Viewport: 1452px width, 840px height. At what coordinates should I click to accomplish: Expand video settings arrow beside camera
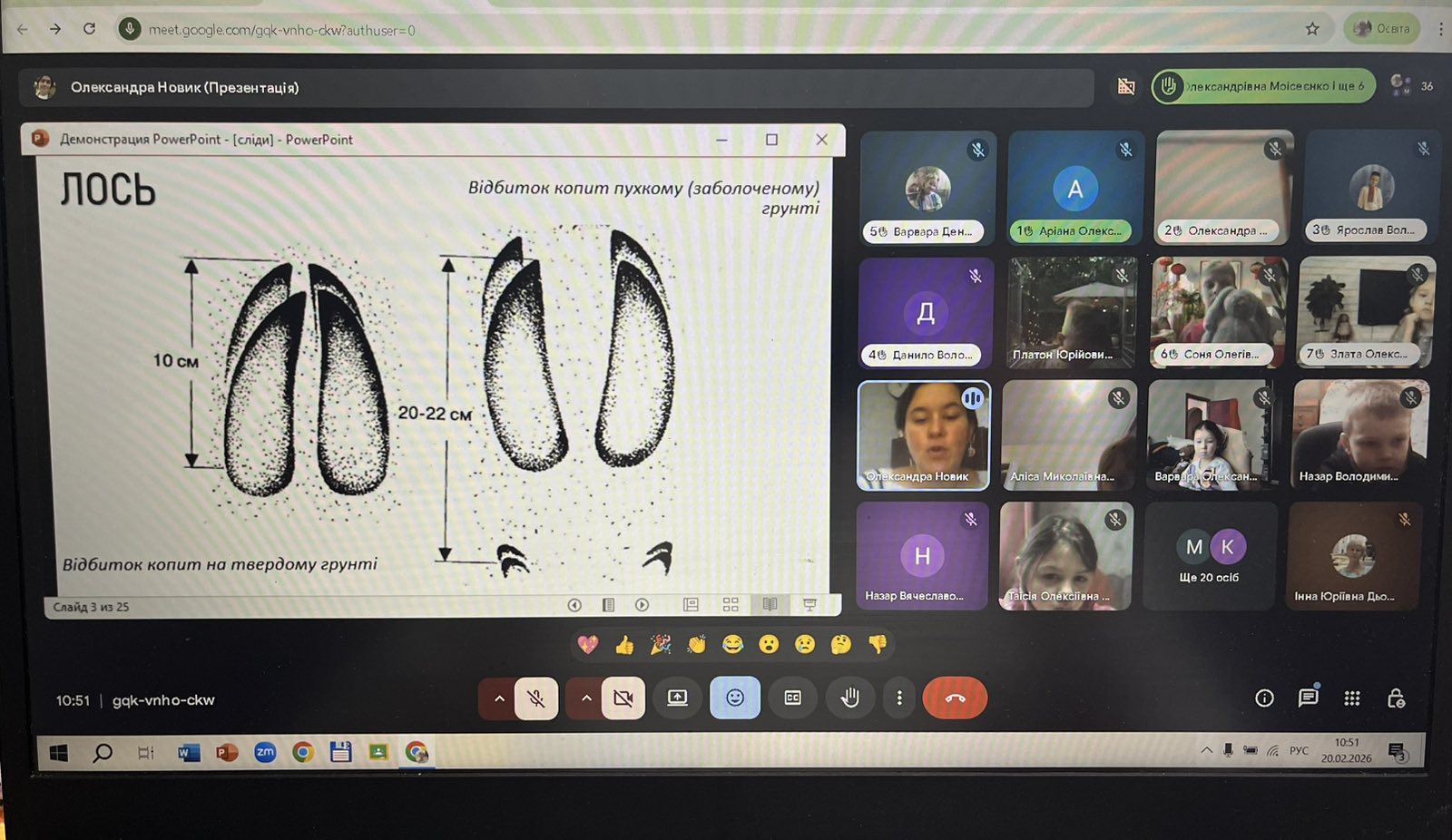tap(586, 698)
